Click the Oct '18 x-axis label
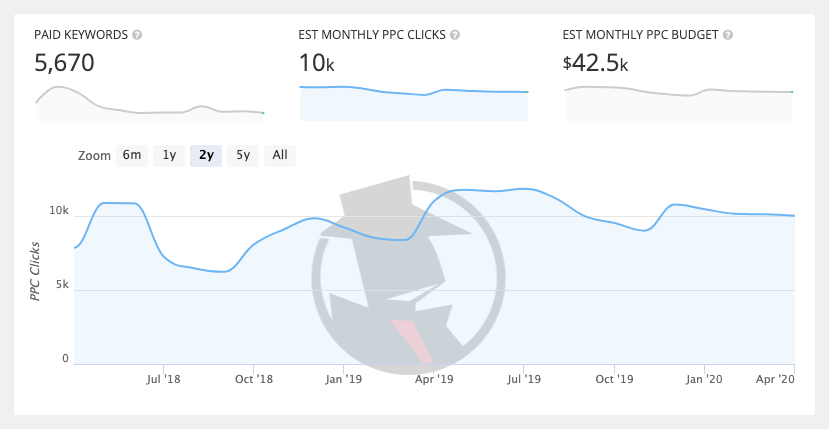Image resolution: width=829 pixels, height=429 pixels. (254, 379)
